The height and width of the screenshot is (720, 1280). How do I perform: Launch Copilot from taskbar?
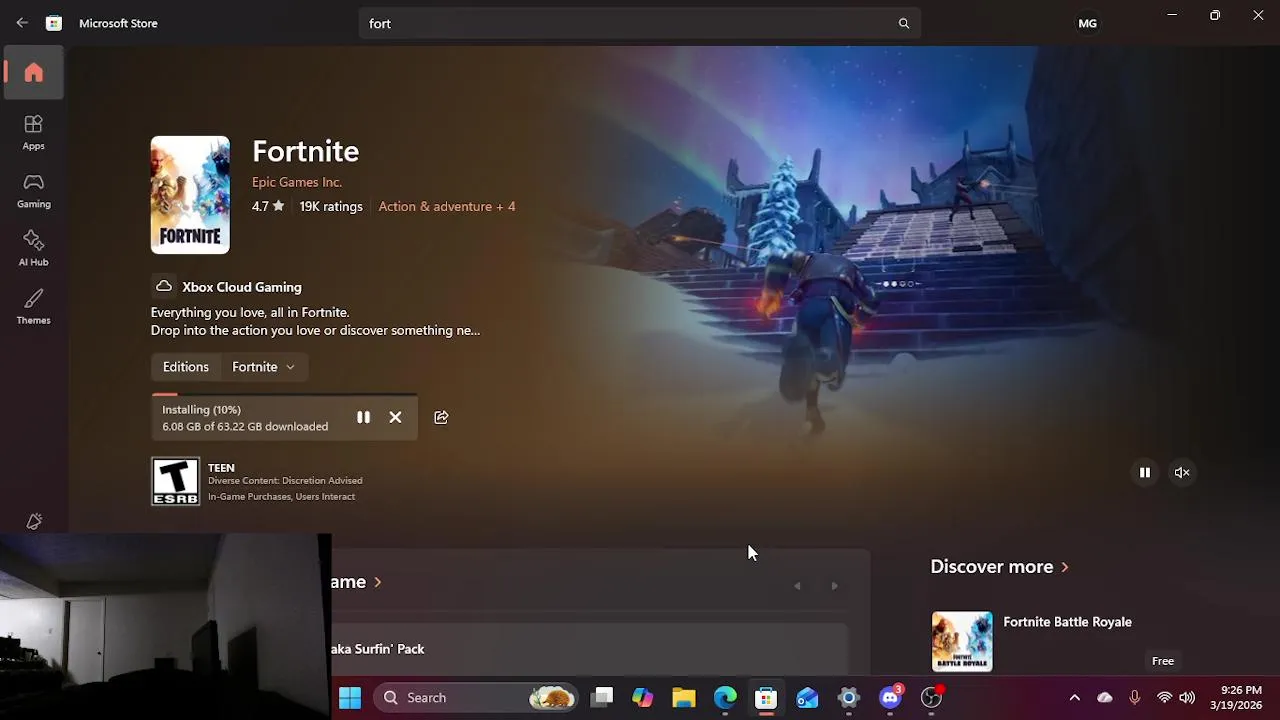643,697
